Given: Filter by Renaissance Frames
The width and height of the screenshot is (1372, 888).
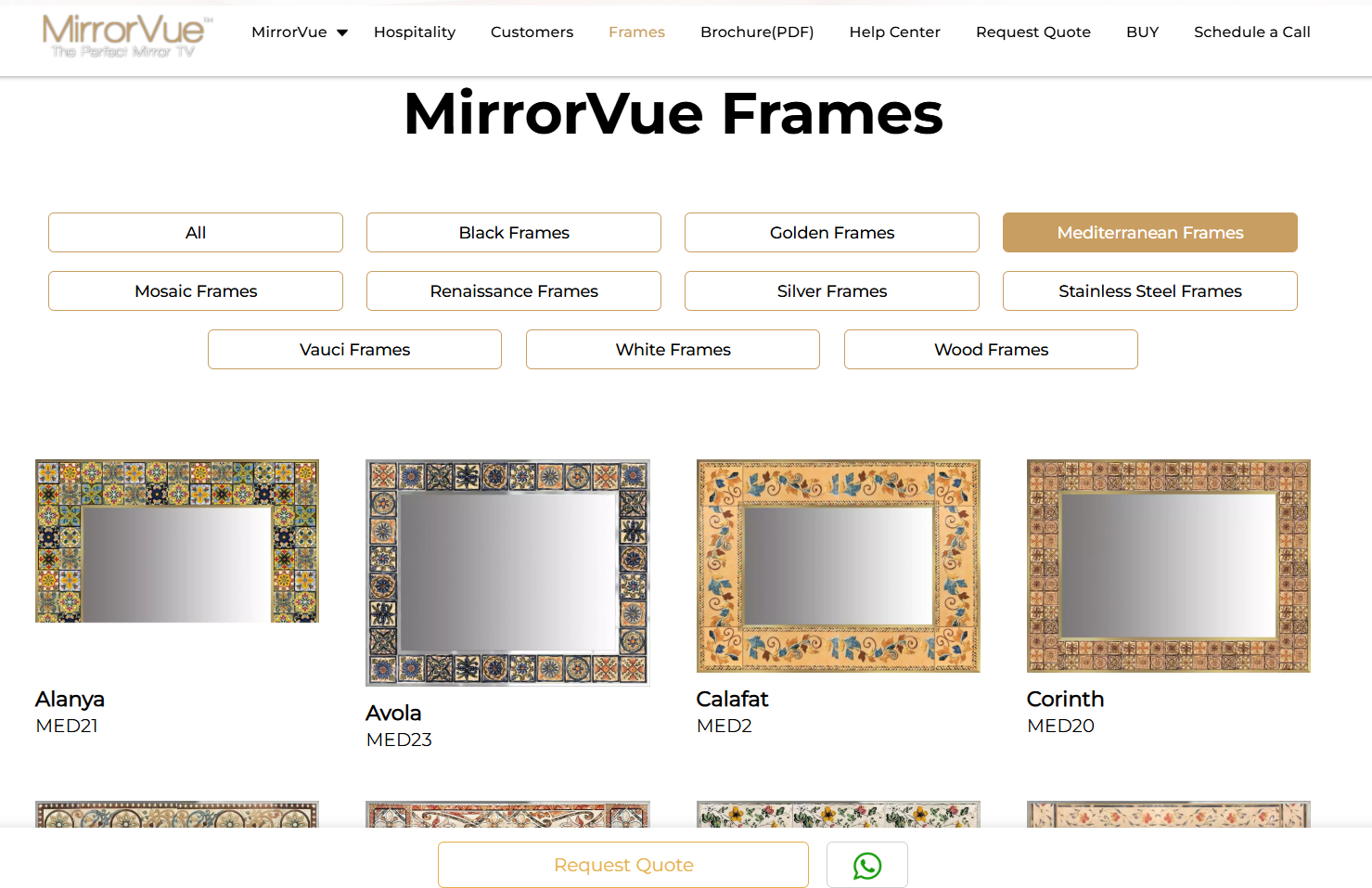Looking at the screenshot, I should [513, 290].
